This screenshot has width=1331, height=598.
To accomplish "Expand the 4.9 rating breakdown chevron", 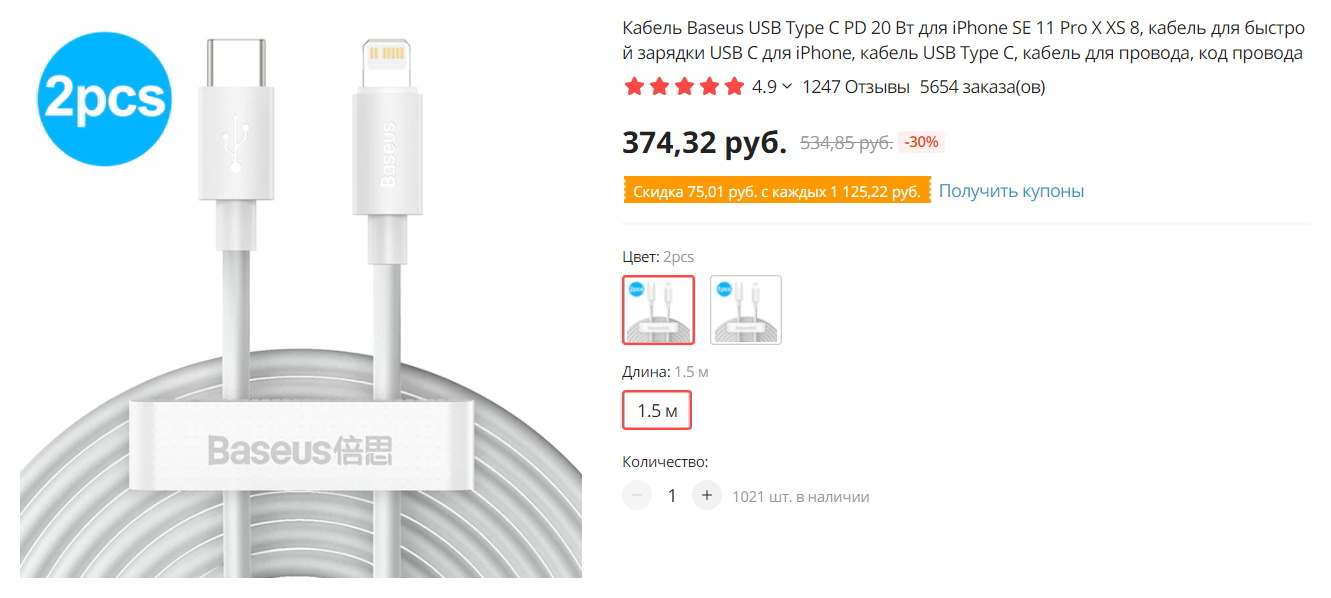I will click(x=787, y=87).
